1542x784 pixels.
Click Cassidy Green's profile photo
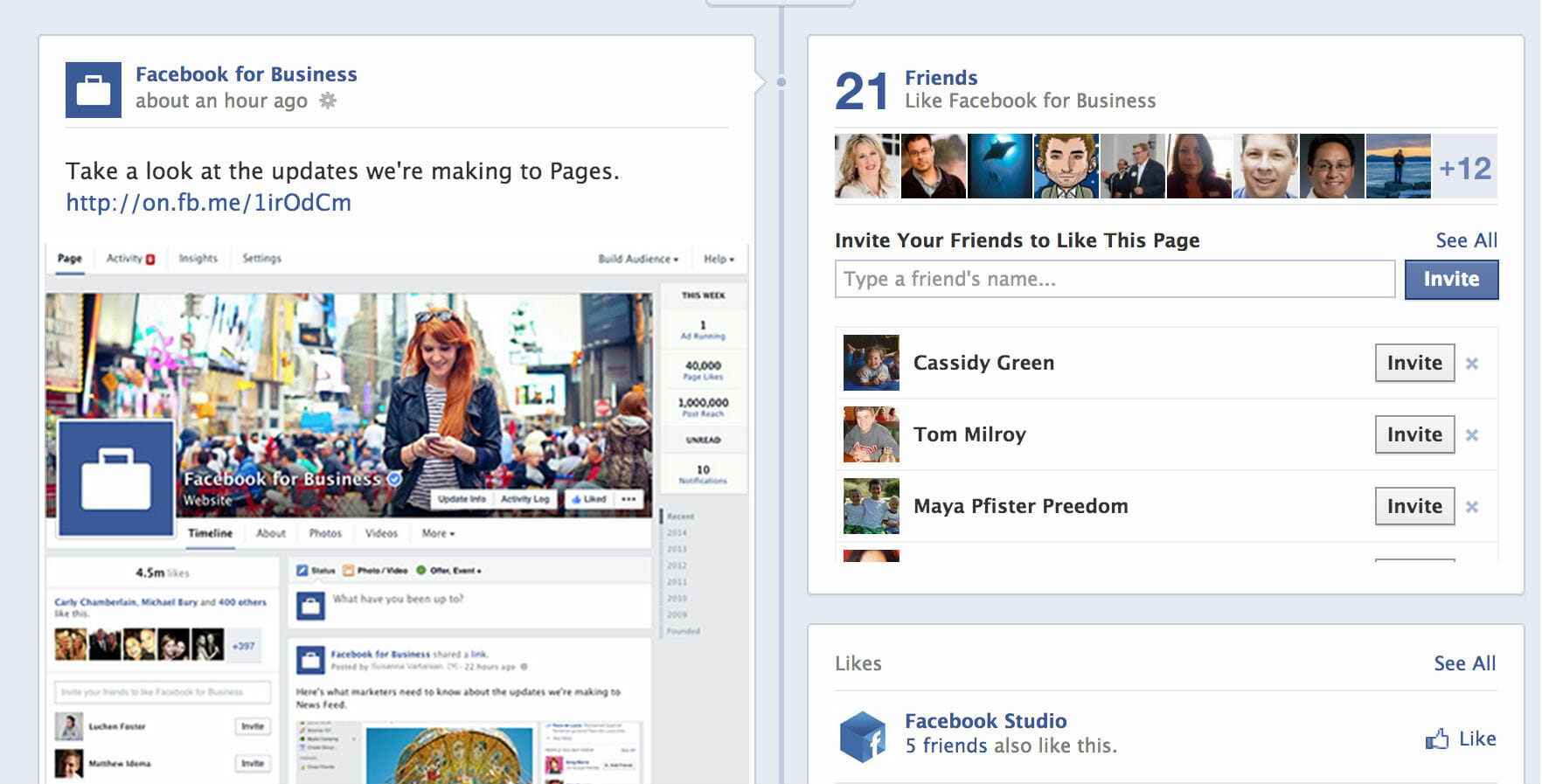click(x=871, y=363)
